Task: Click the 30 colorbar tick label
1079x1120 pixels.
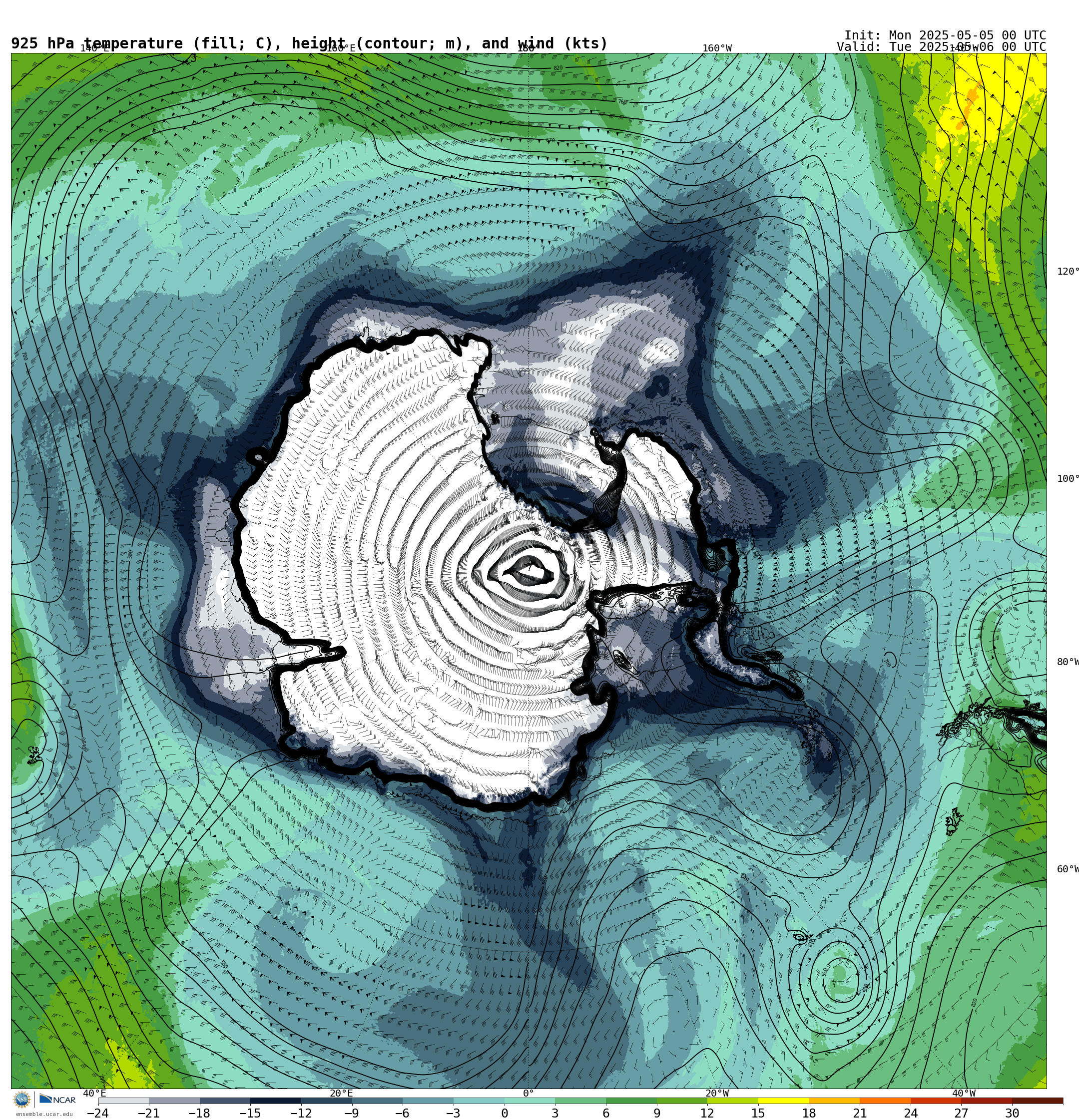Action: click(1012, 1113)
